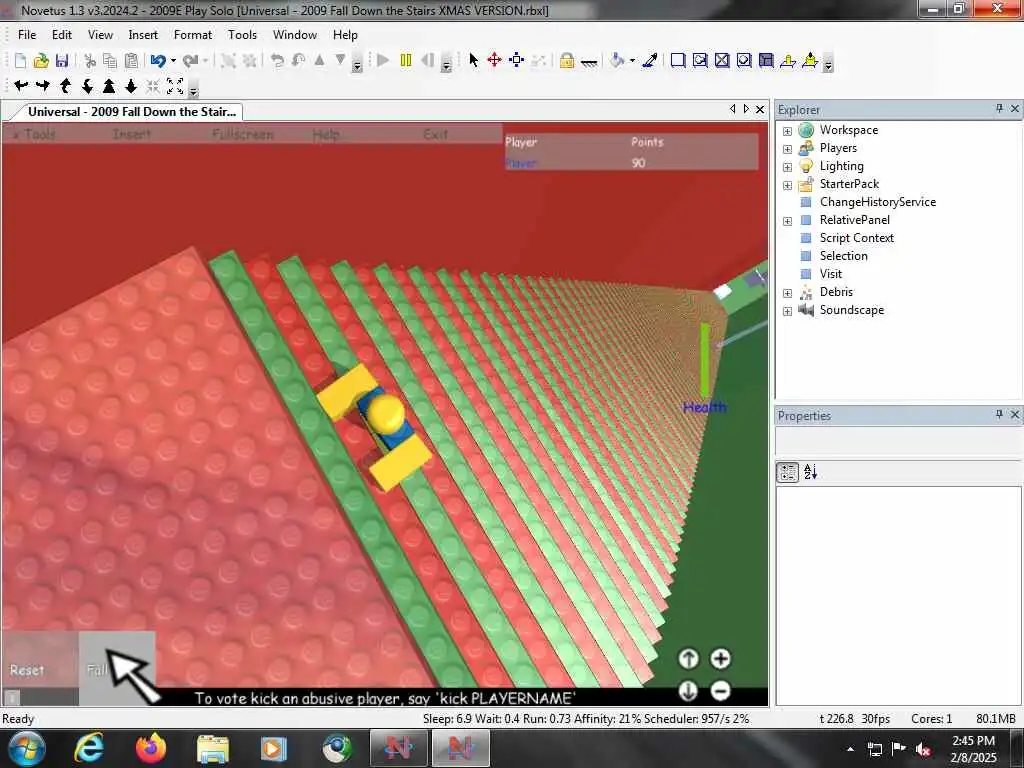The width and height of the screenshot is (1024, 768).
Task: Open the View menu
Action: (x=101, y=35)
